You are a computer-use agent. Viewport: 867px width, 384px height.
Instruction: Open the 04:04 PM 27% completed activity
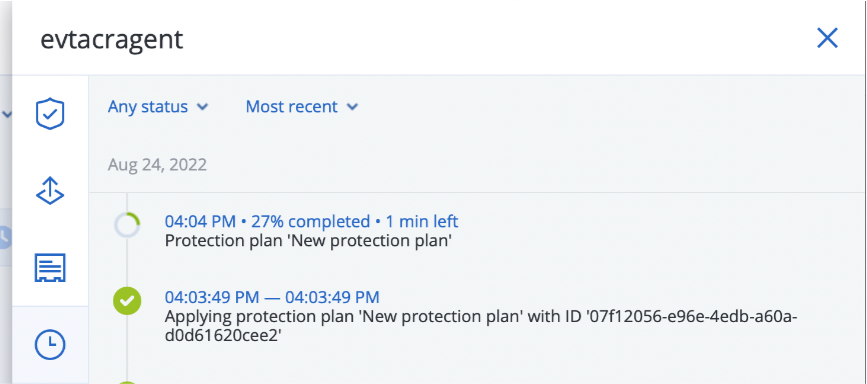point(311,221)
